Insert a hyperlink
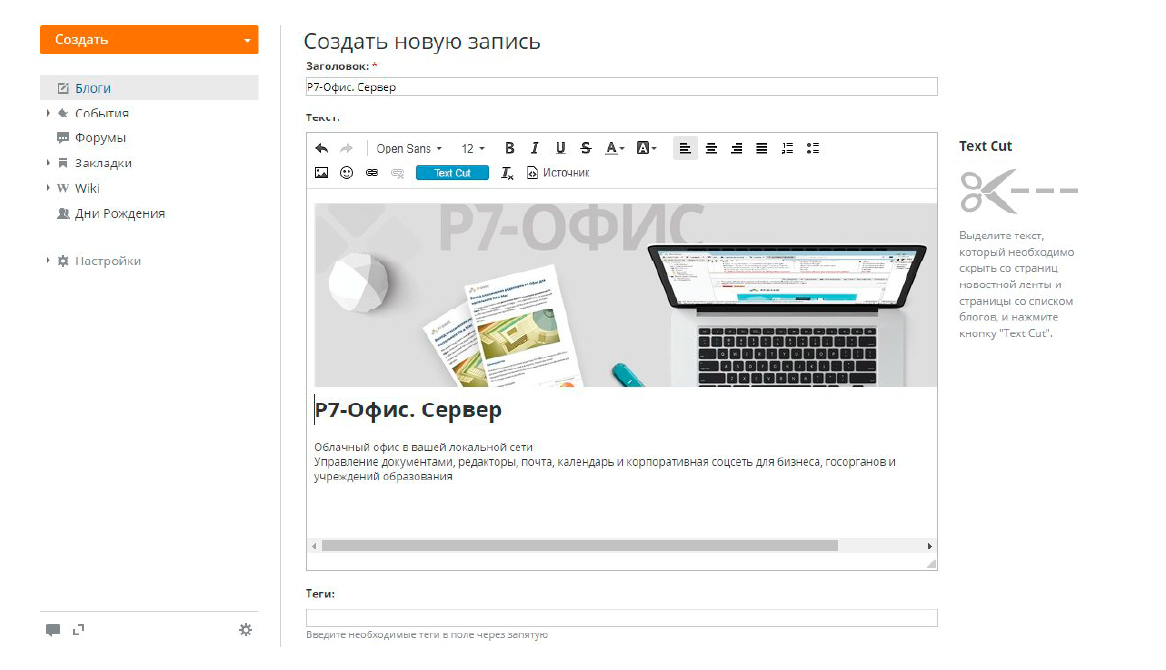Viewport: 1166px width, 670px height. [372, 173]
